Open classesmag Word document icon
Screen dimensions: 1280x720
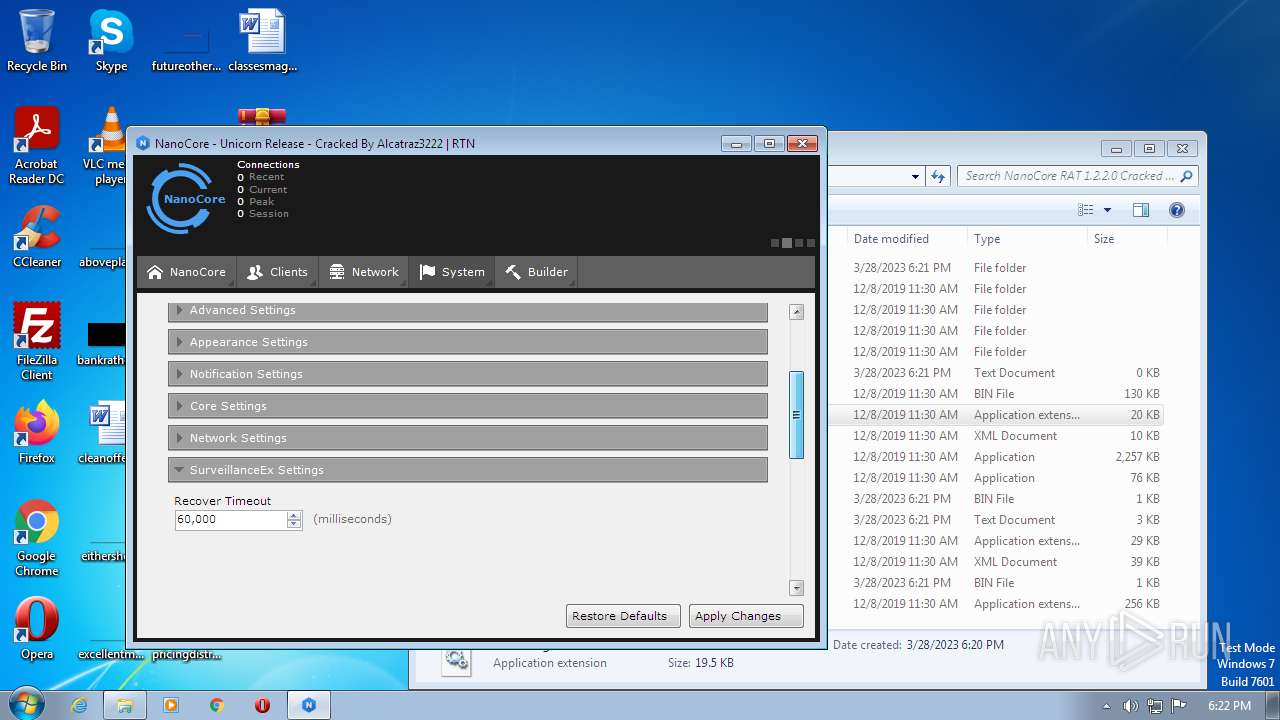[262, 41]
